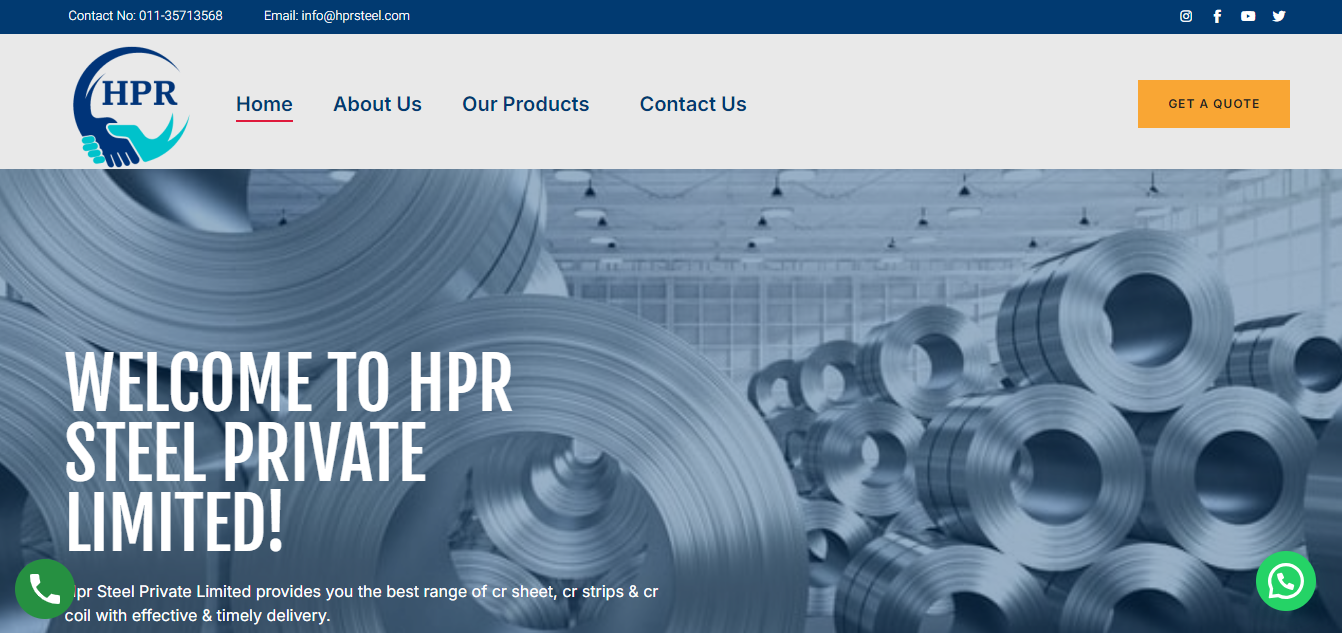
Task: Navigate to Contact Us
Action: click(693, 104)
